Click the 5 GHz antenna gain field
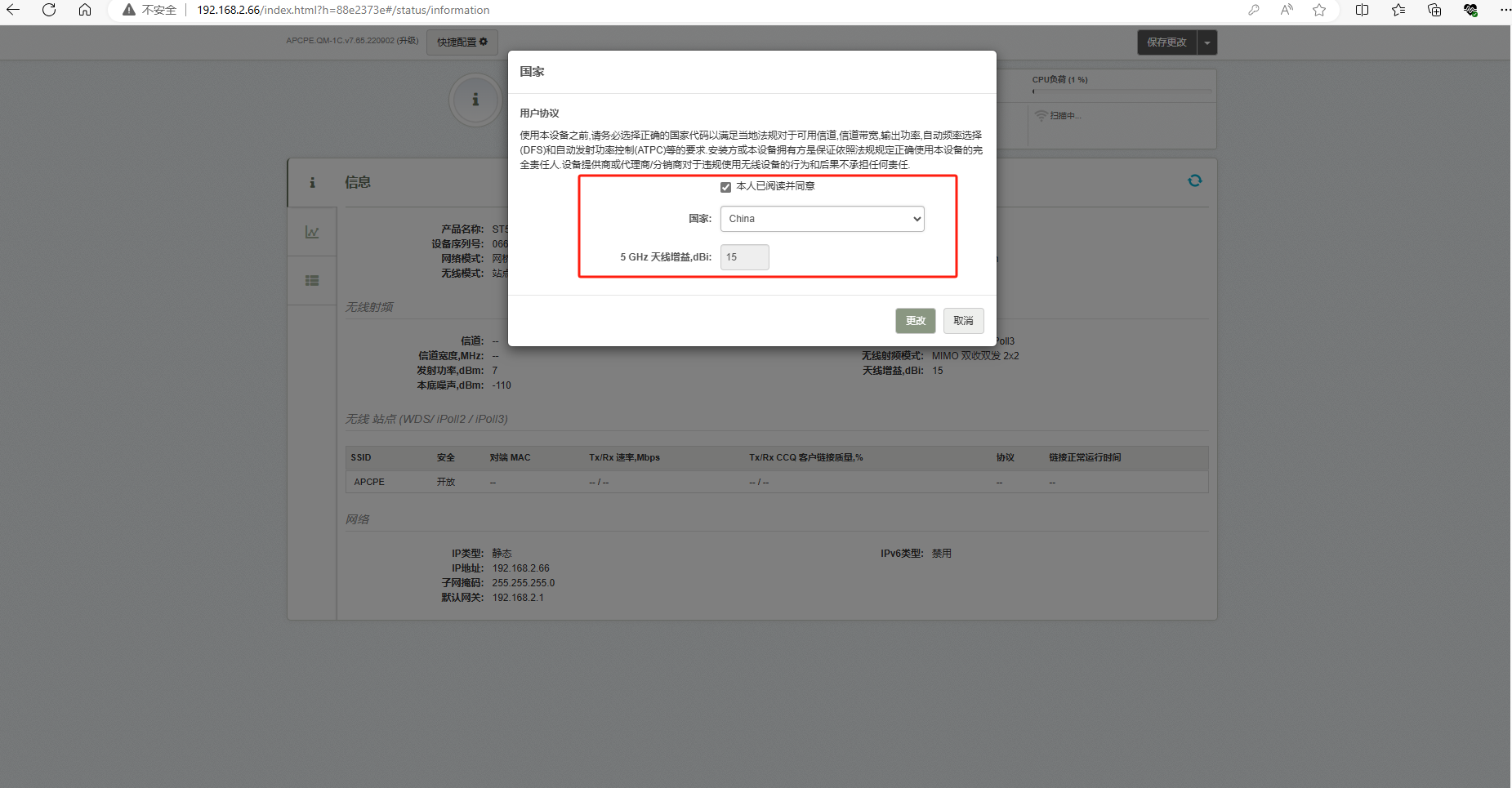 pos(744,257)
